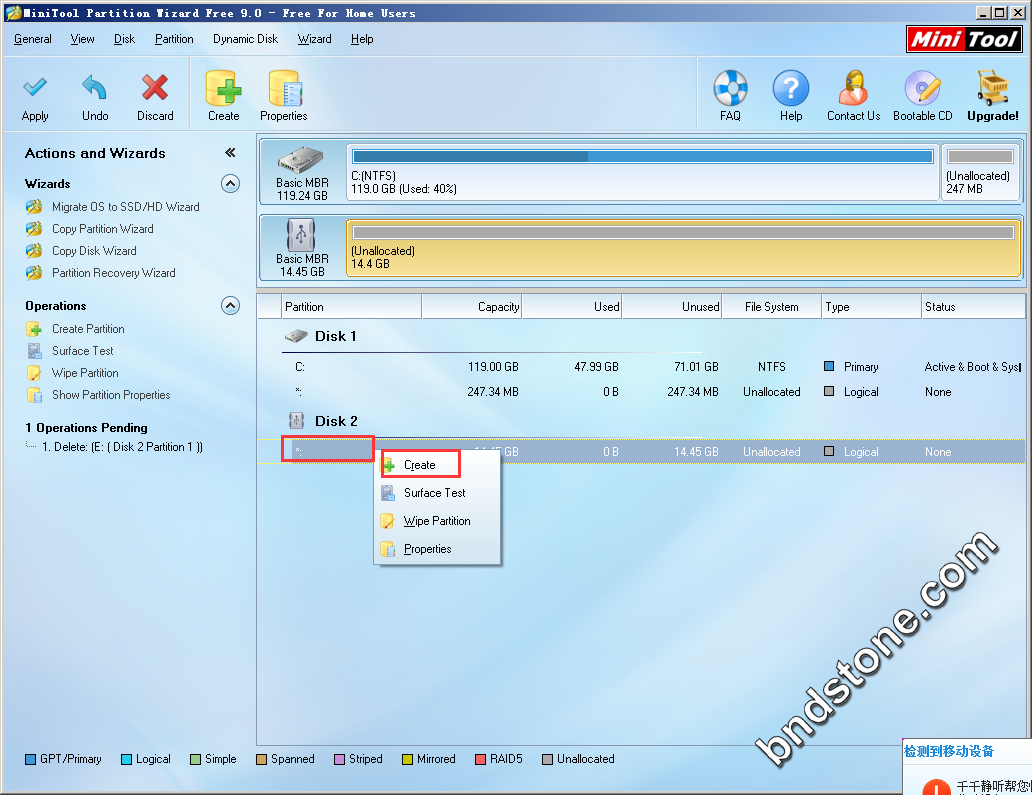Click the Upgrade shopping cart icon
This screenshot has height=795, width=1032.
point(993,88)
